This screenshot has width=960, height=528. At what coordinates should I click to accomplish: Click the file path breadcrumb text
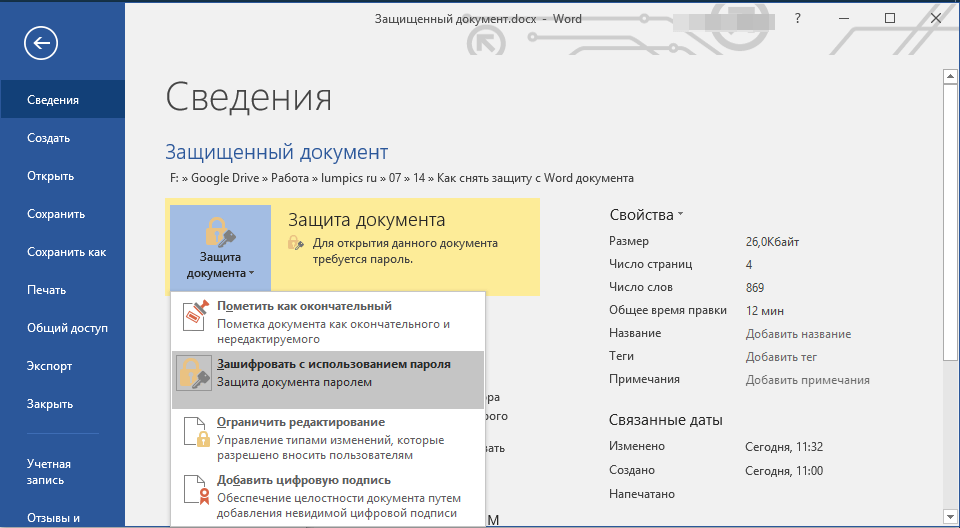click(x=402, y=178)
